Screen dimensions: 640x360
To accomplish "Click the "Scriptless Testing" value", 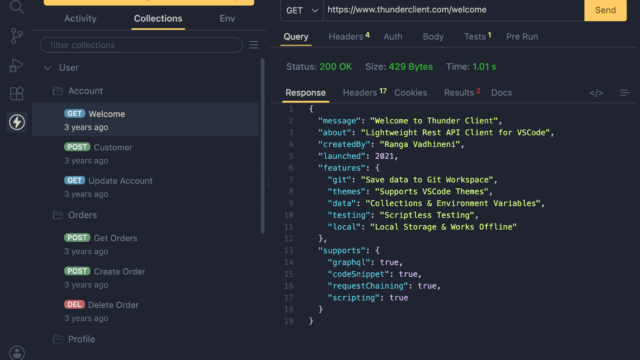I will coord(427,215).
